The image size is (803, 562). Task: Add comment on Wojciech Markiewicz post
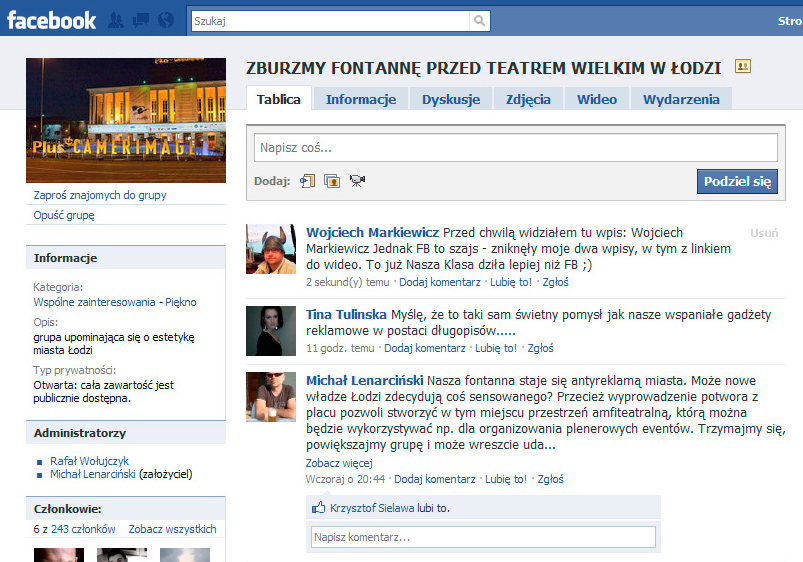coord(440,282)
